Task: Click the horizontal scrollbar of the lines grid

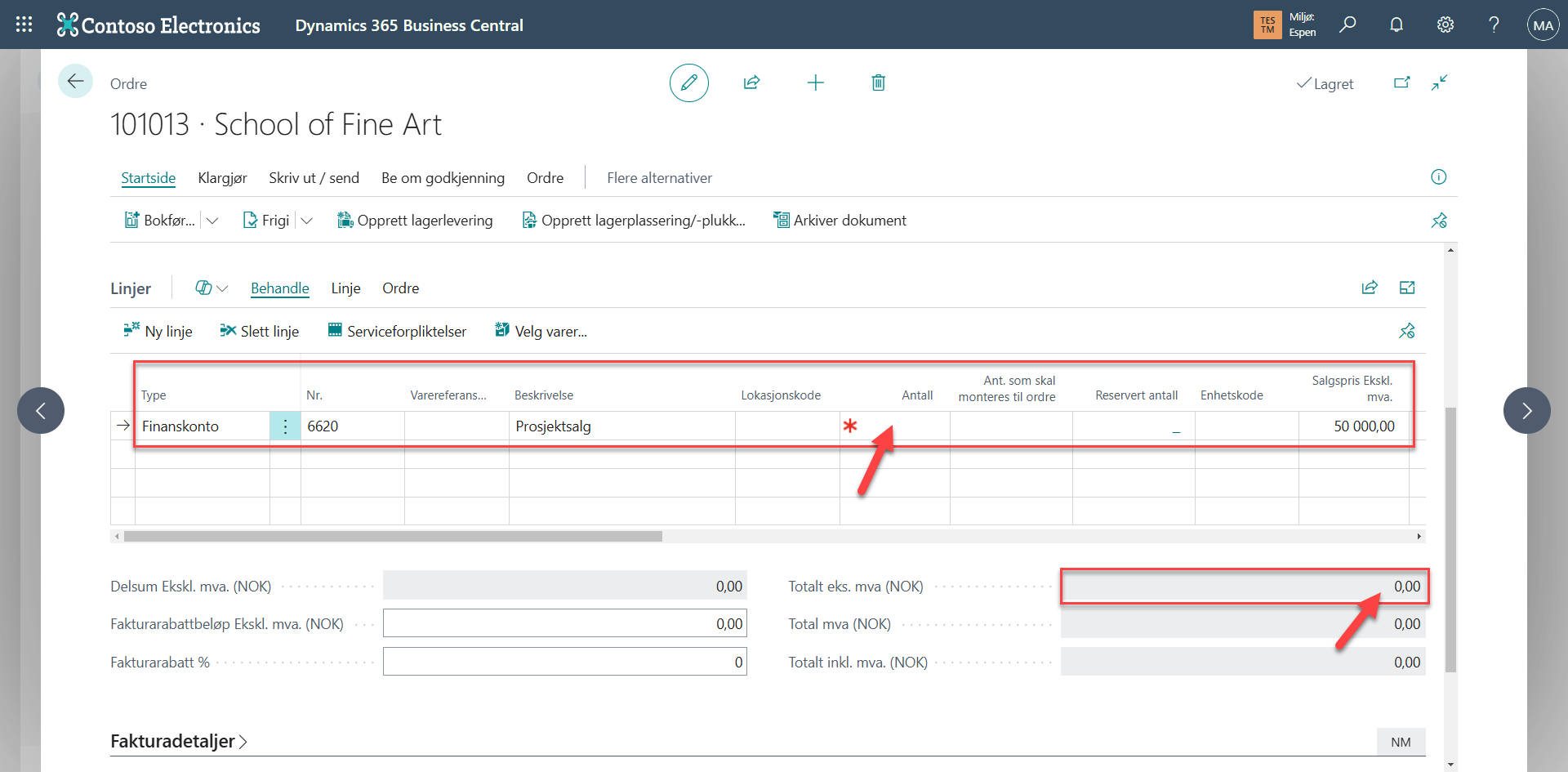Action: (x=393, y=537)
